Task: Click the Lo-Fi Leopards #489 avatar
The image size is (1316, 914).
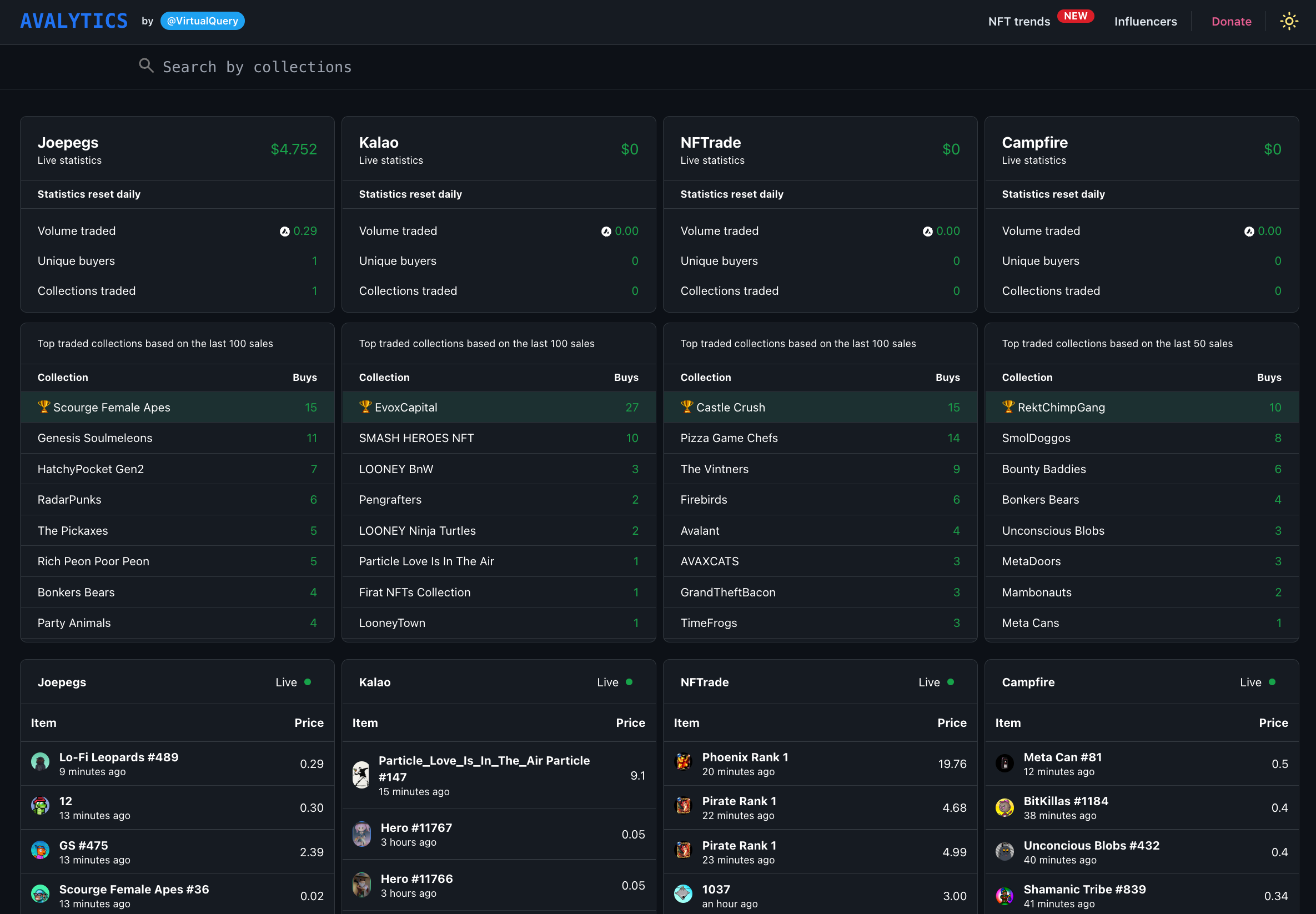Action: coord(40,763)
